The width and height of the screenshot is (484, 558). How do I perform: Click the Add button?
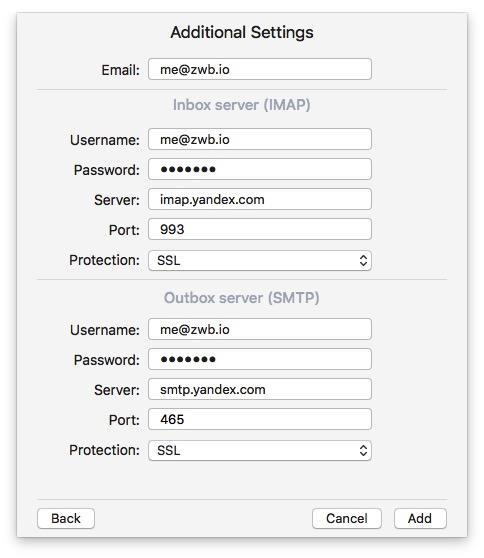[420, 518]
